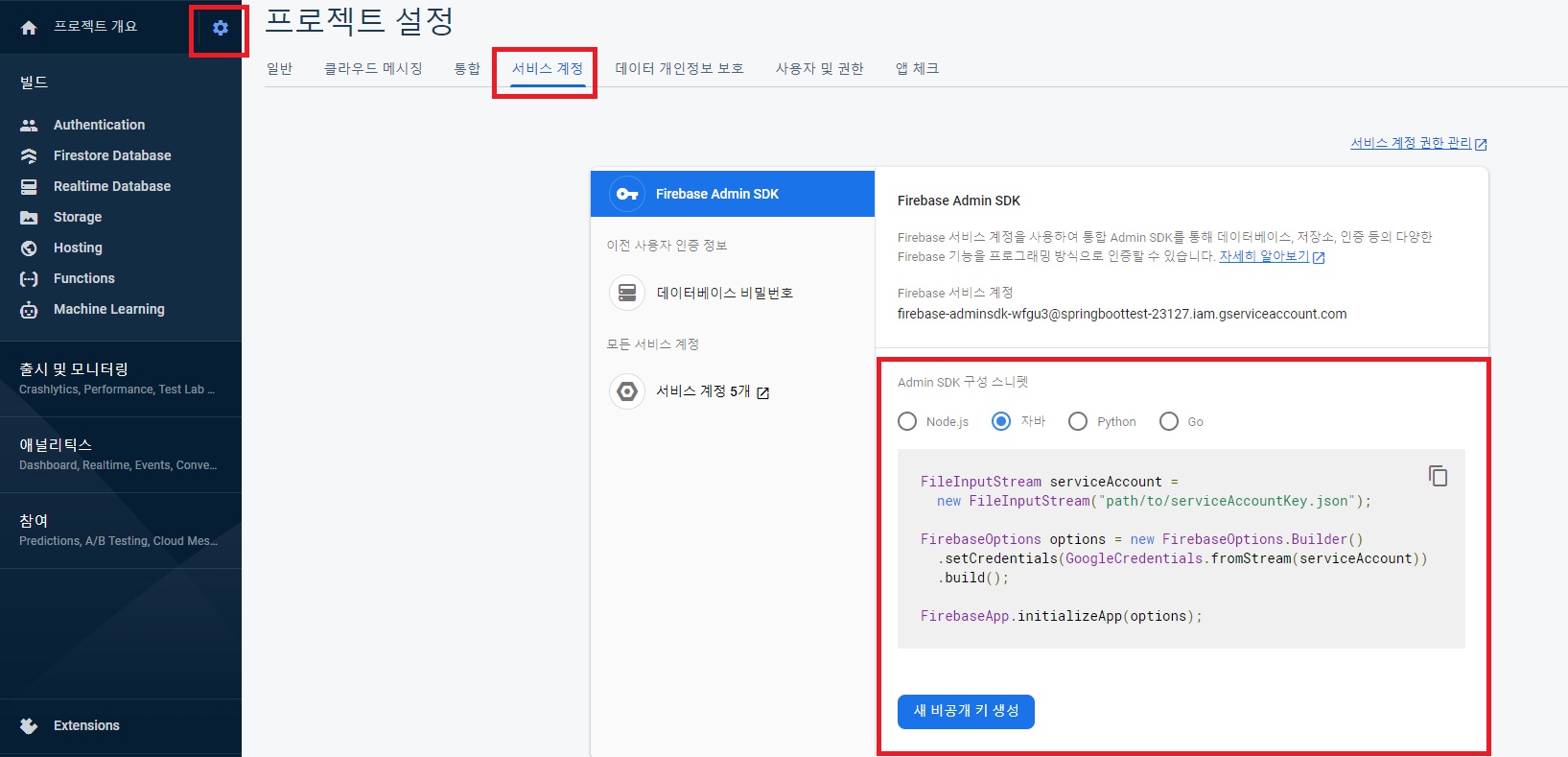Open Extensions in the sidebar
1568x757 pixels.
tap(121, 725)
